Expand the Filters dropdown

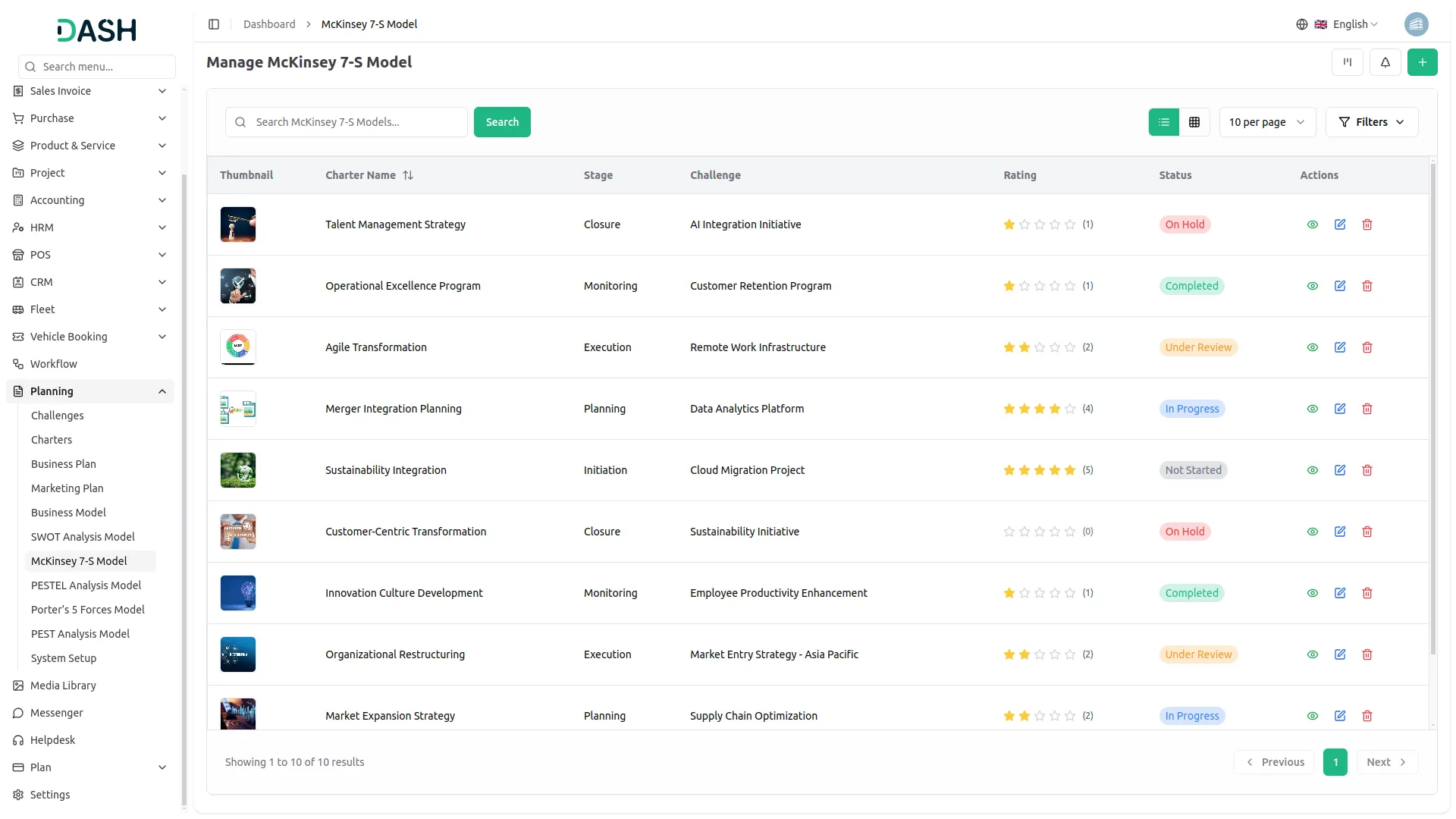1372,122
